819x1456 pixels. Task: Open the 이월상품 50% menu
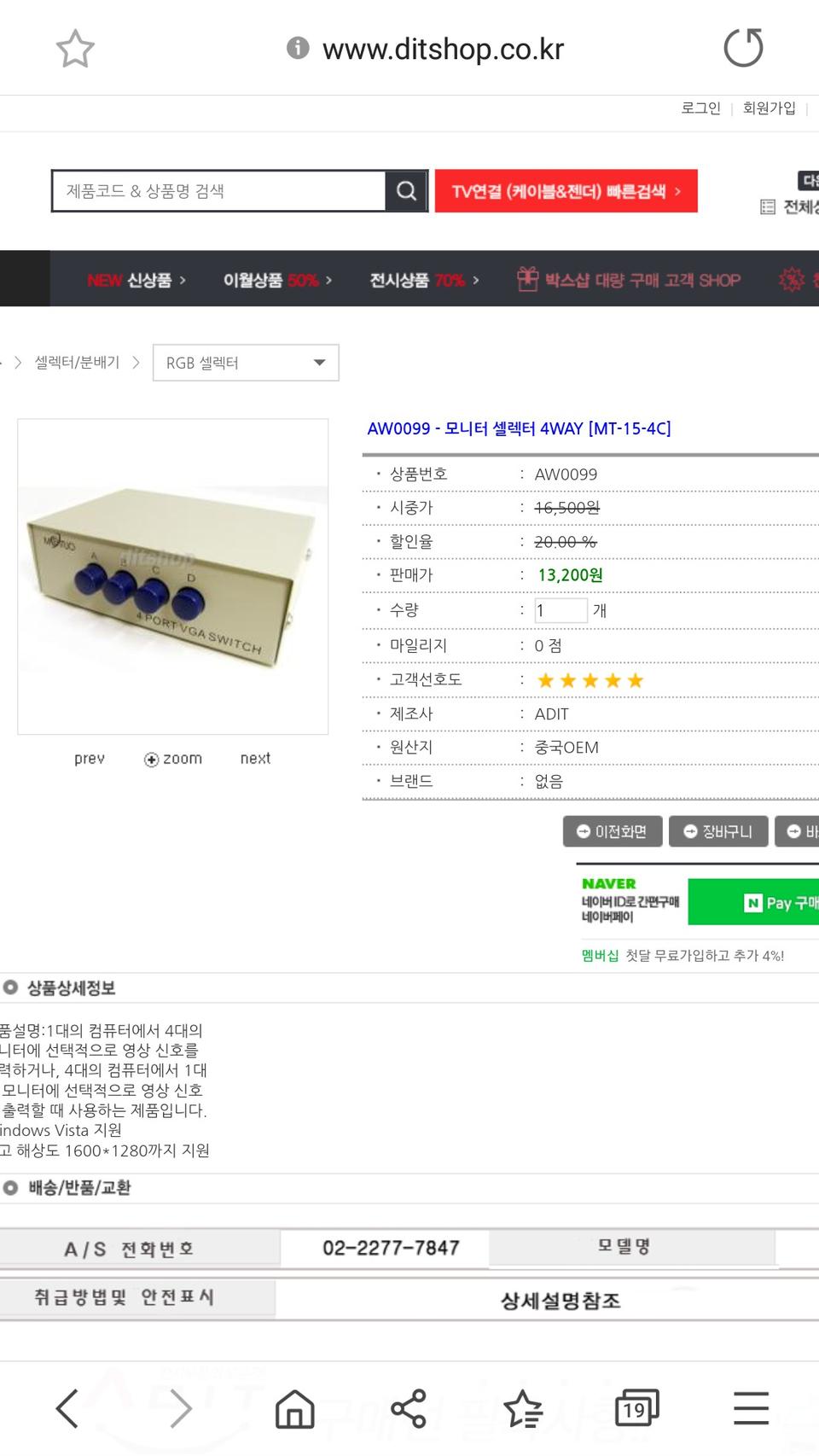pyautogui.click(x=277, y=280)
